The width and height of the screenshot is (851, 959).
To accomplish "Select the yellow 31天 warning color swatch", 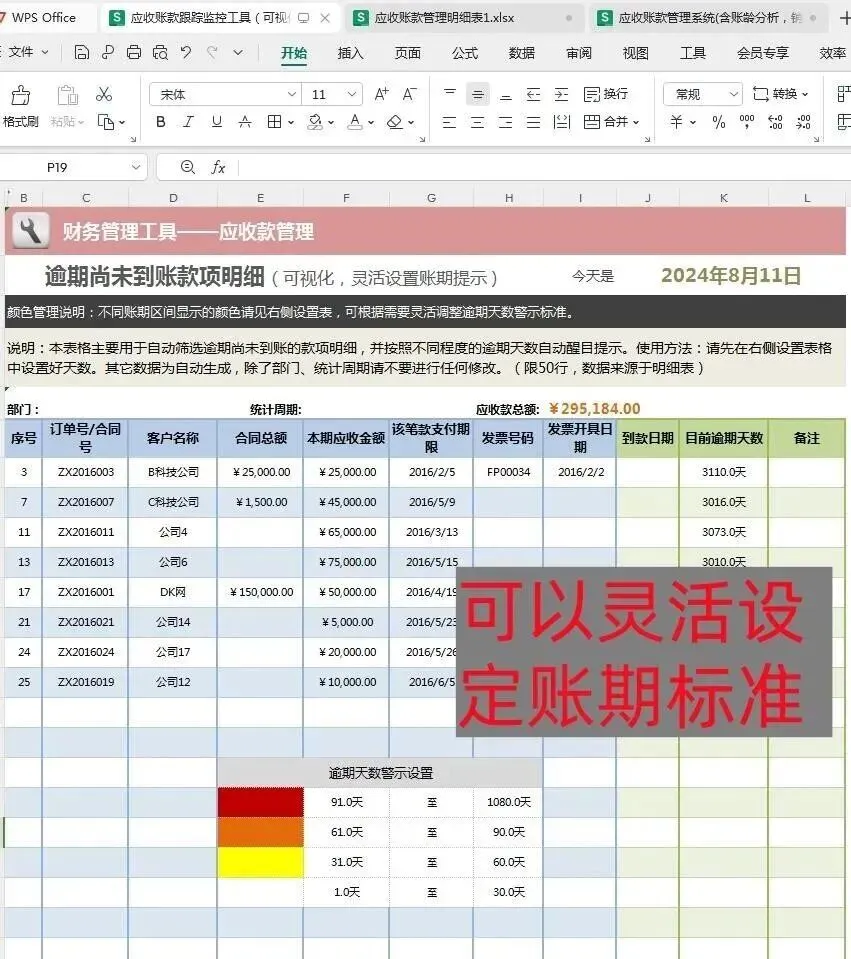I will pyautogui.click(x=261, y=862).
